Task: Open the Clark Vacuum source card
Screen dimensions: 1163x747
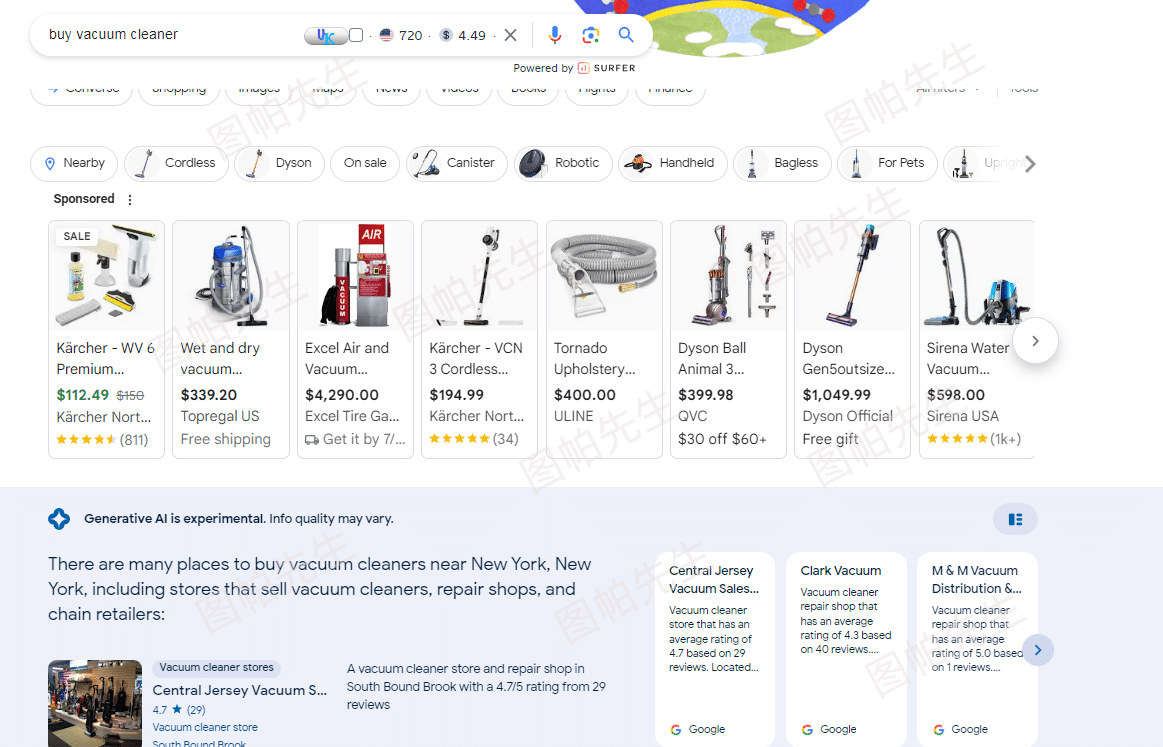Action: pyautogui.click(x=846, y=648)
